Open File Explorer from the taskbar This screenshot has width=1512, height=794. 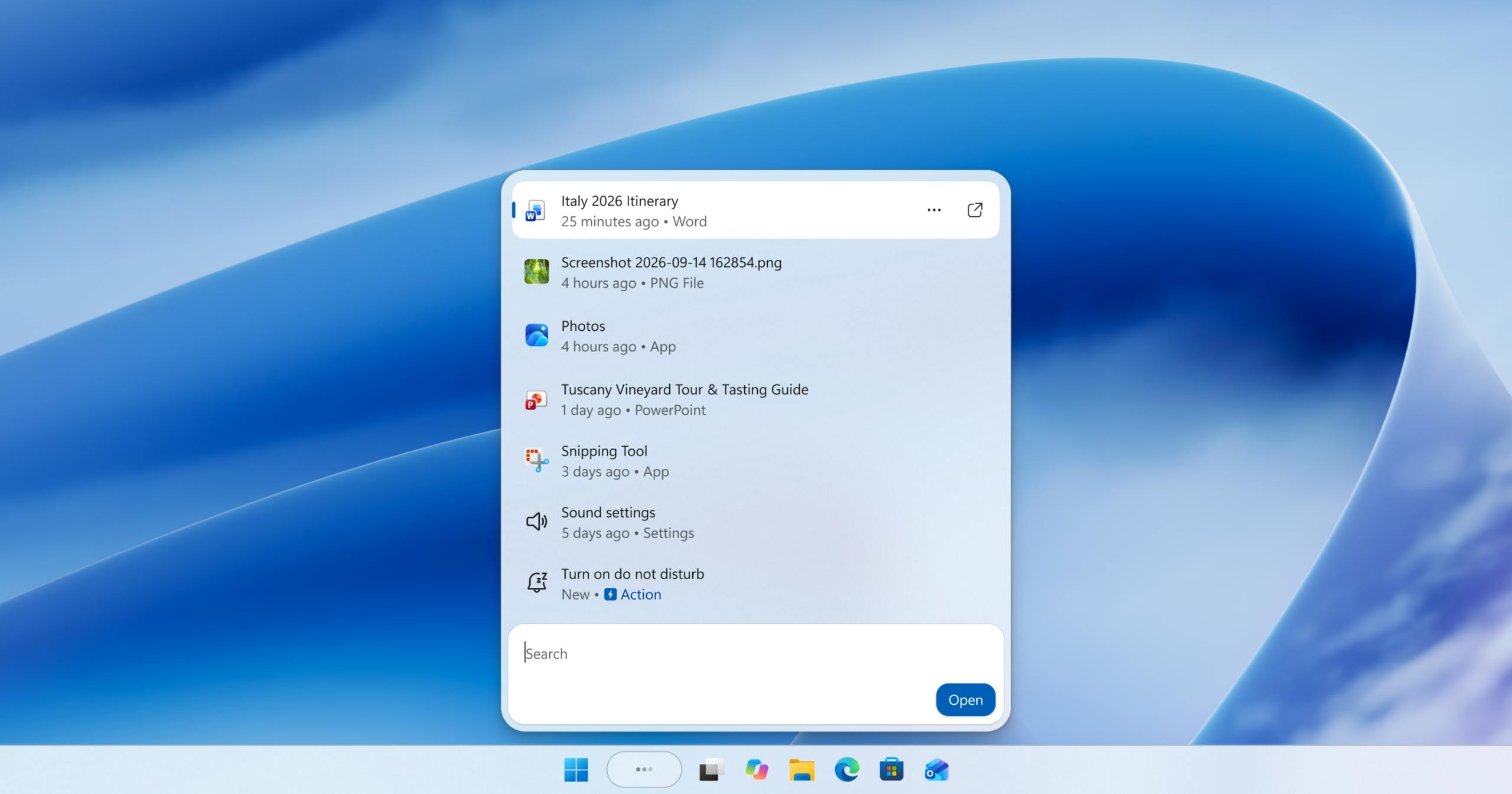click(x=801, y=770)
